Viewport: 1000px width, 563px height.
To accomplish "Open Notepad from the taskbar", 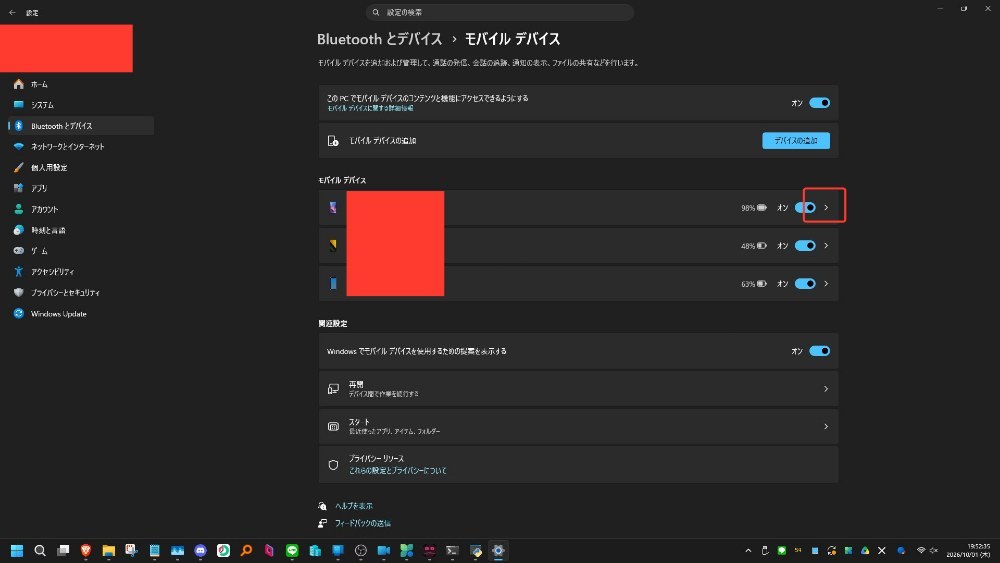I will 154,550.
